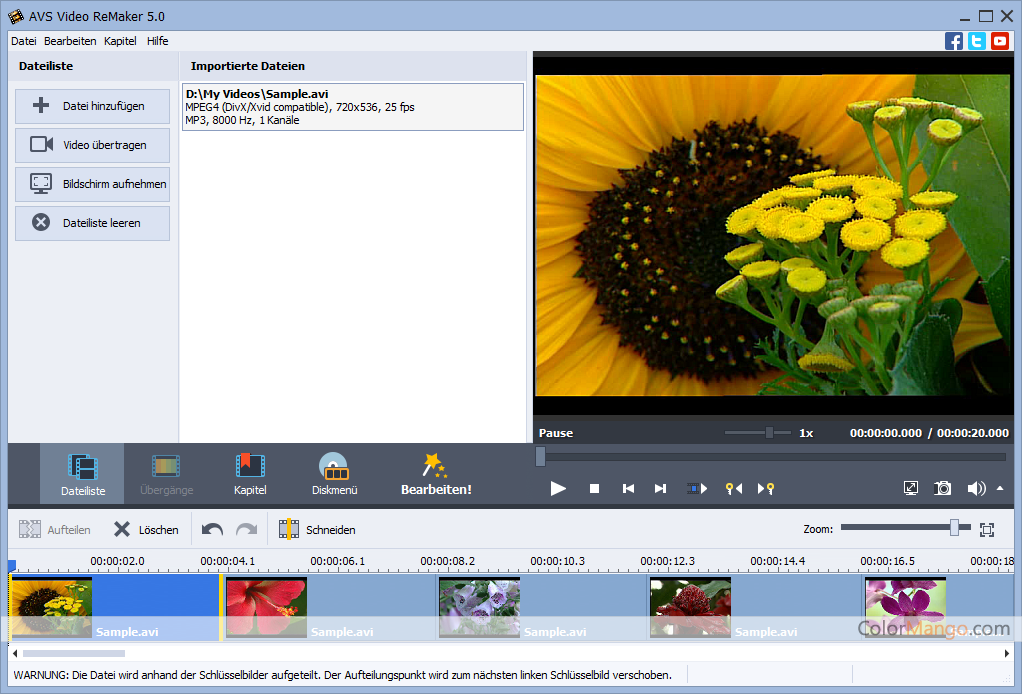Switch to the Dateiliste tab
The image size is (1022, 694).
coord(83,474)
